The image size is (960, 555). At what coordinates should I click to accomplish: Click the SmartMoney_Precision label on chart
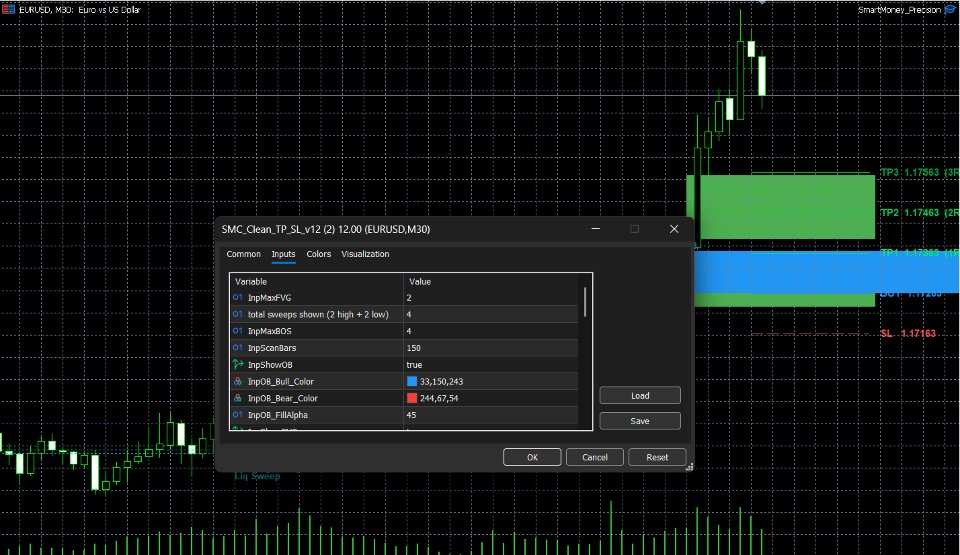(x=899, y=10)
